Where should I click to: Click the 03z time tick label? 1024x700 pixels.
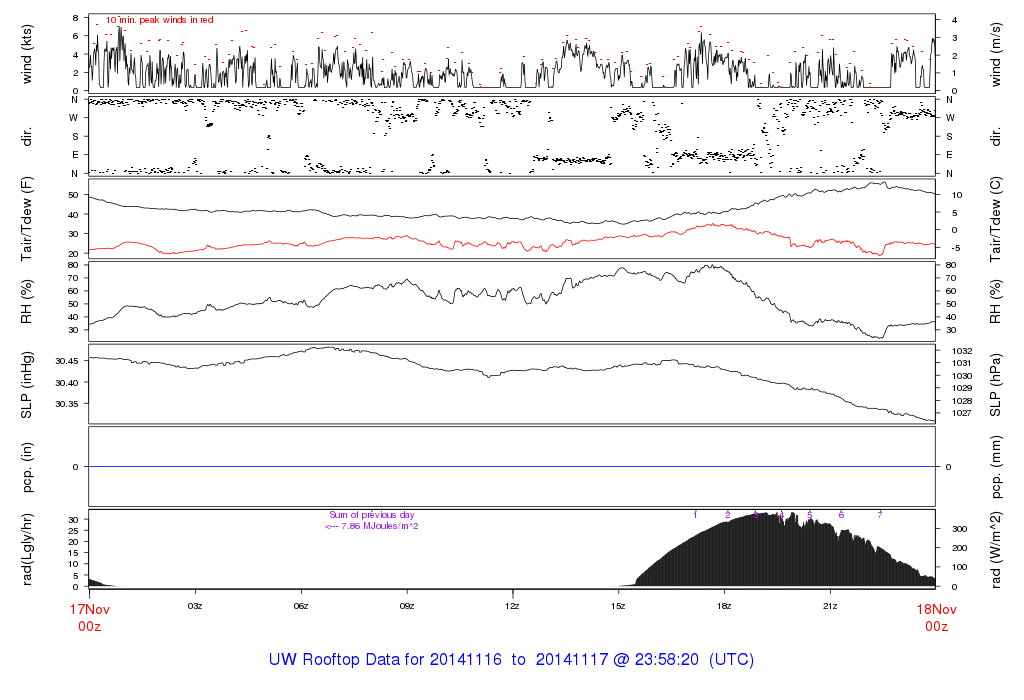[195, 606]
